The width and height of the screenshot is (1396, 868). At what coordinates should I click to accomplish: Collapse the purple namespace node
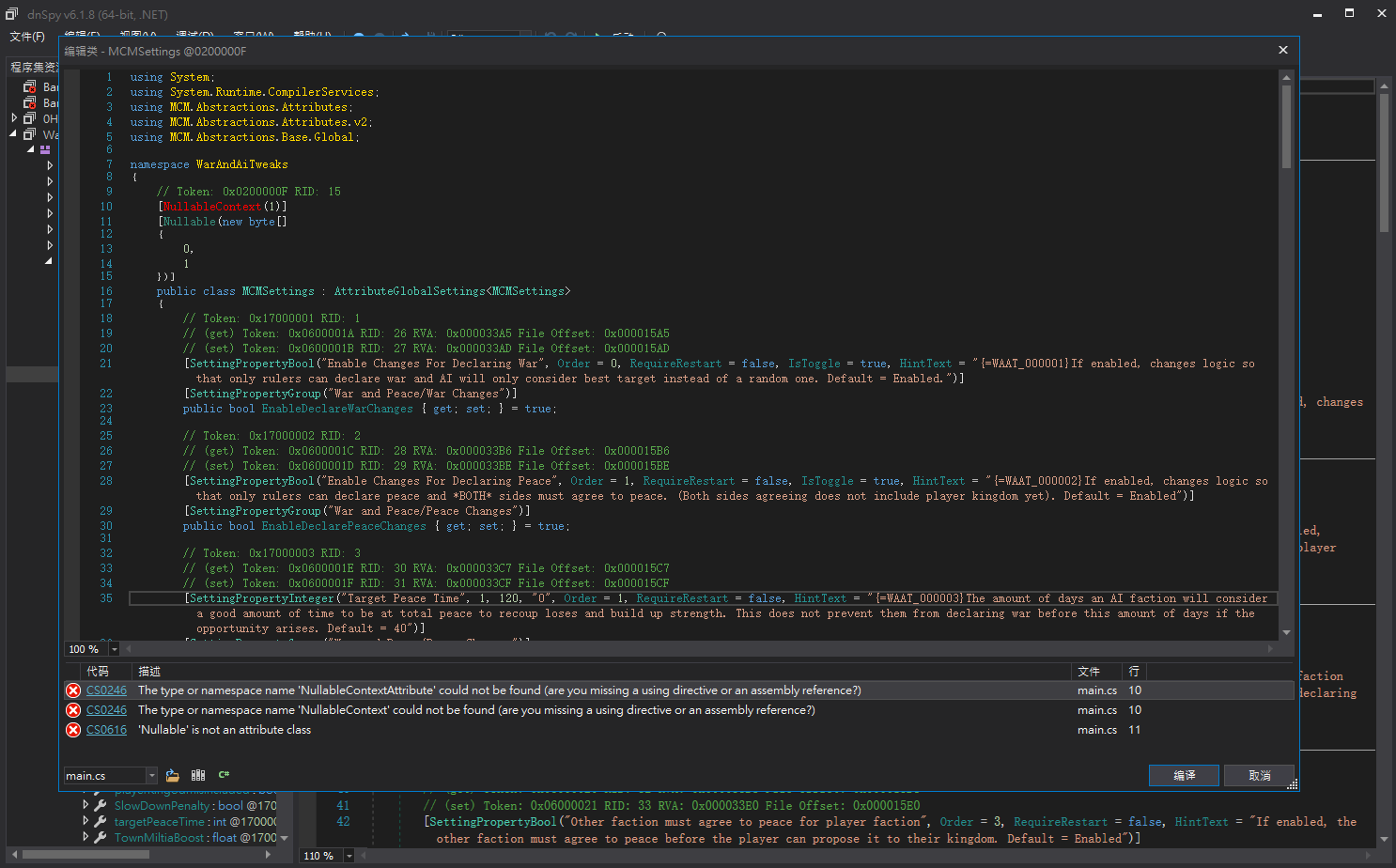[30, 150]
